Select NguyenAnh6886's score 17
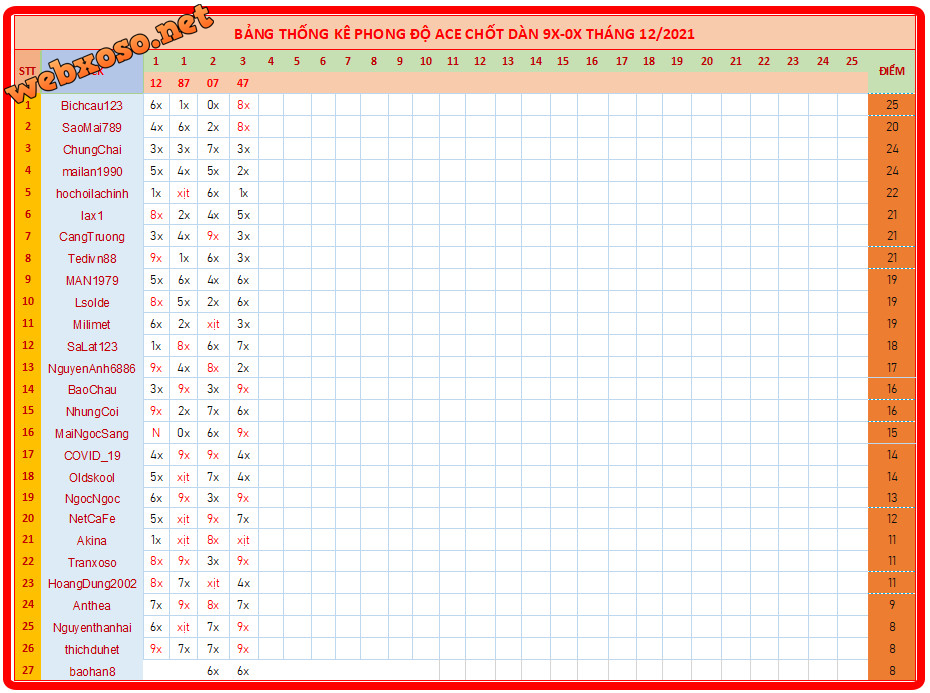The image size is (930, 693). click(891, 368)
